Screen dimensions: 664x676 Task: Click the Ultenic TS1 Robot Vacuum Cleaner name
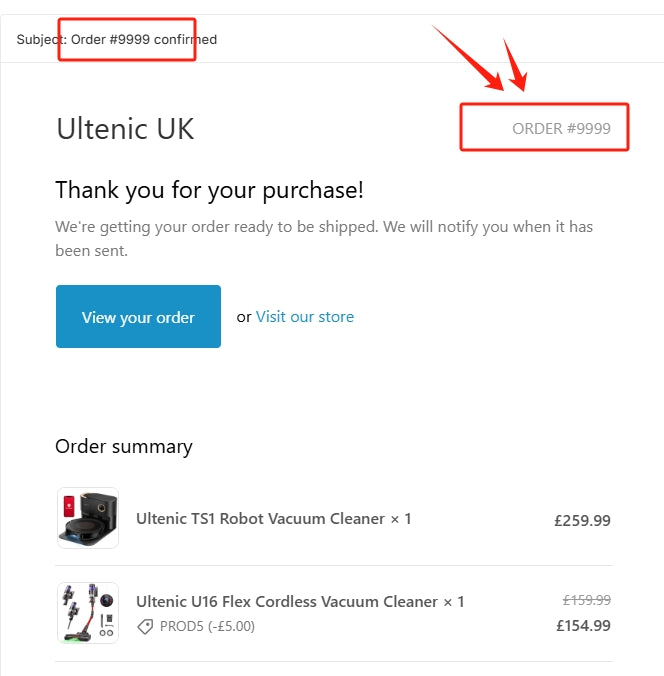260,519
